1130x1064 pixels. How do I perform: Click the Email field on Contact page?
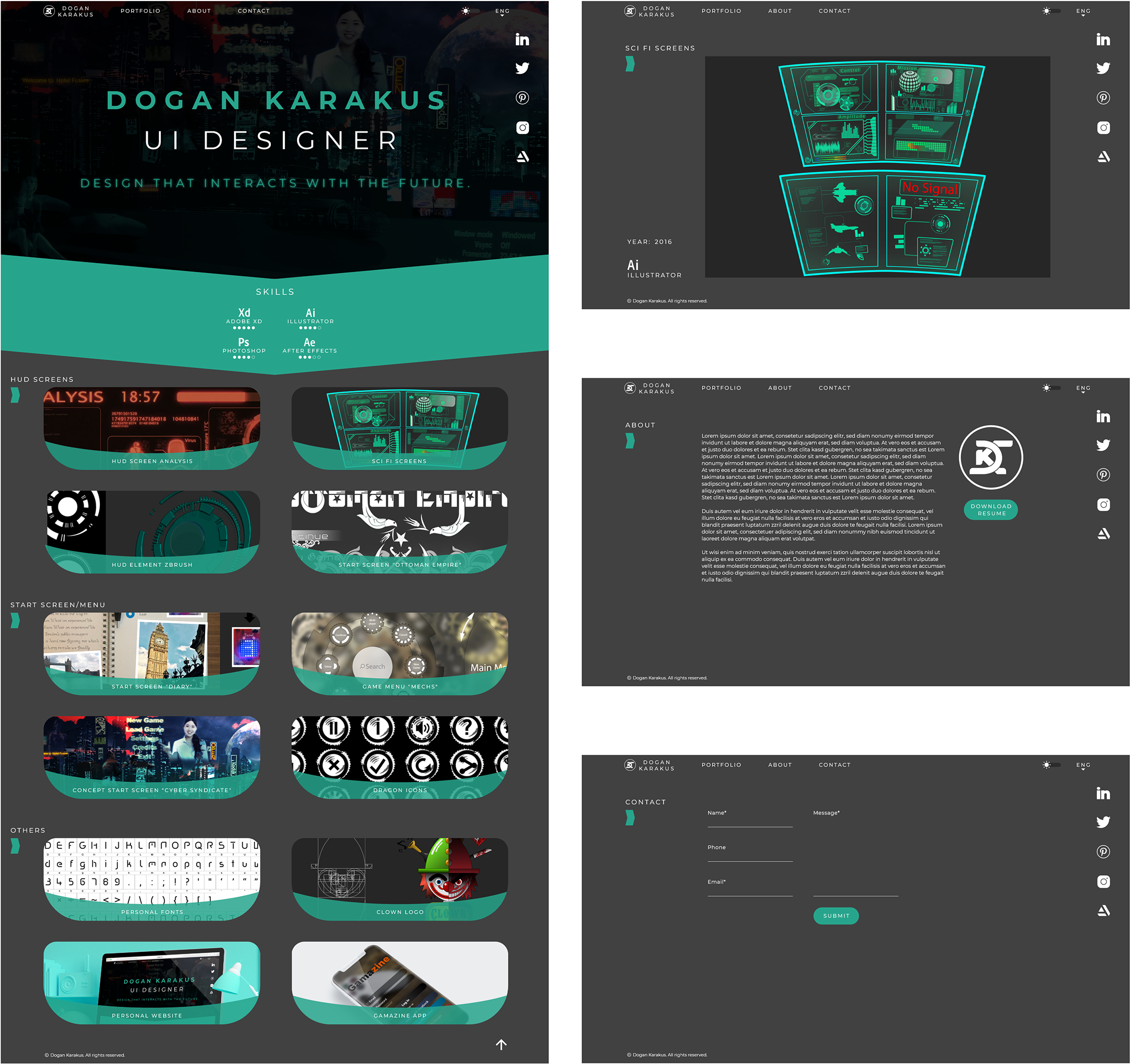[750, 887]
